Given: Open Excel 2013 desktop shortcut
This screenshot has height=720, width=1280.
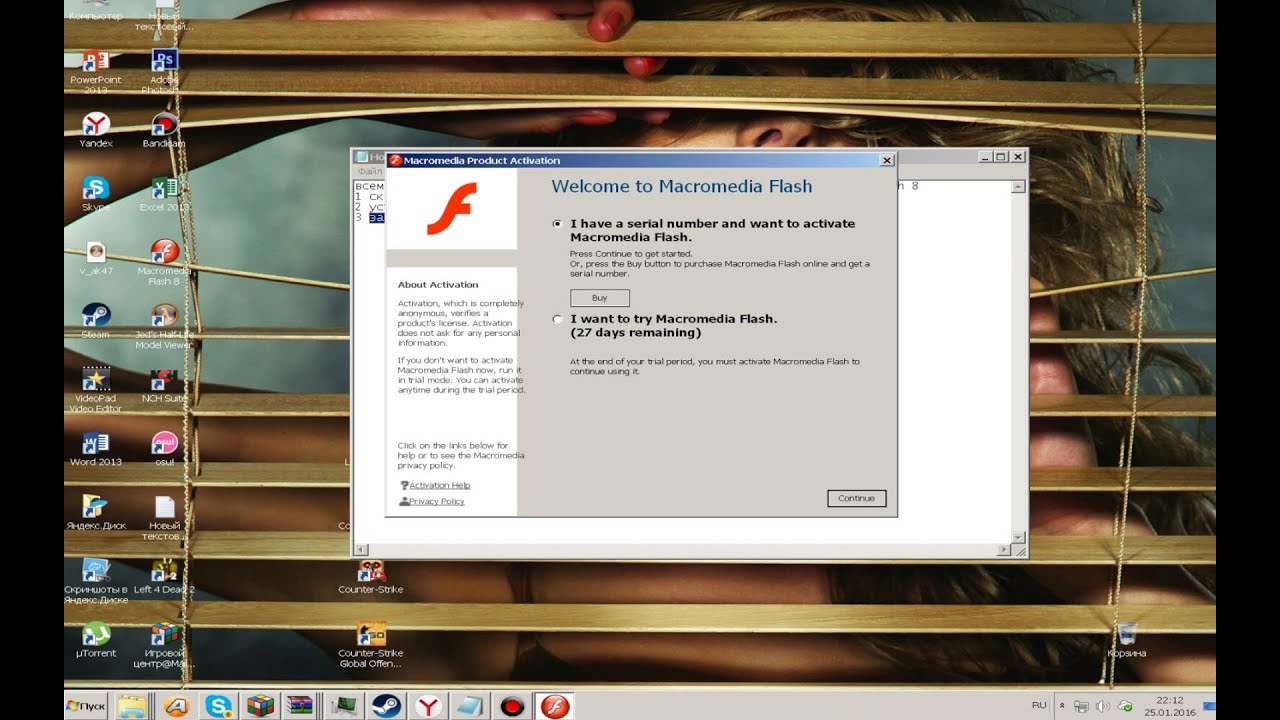Looking at the screenshot, I should (164, 194).
